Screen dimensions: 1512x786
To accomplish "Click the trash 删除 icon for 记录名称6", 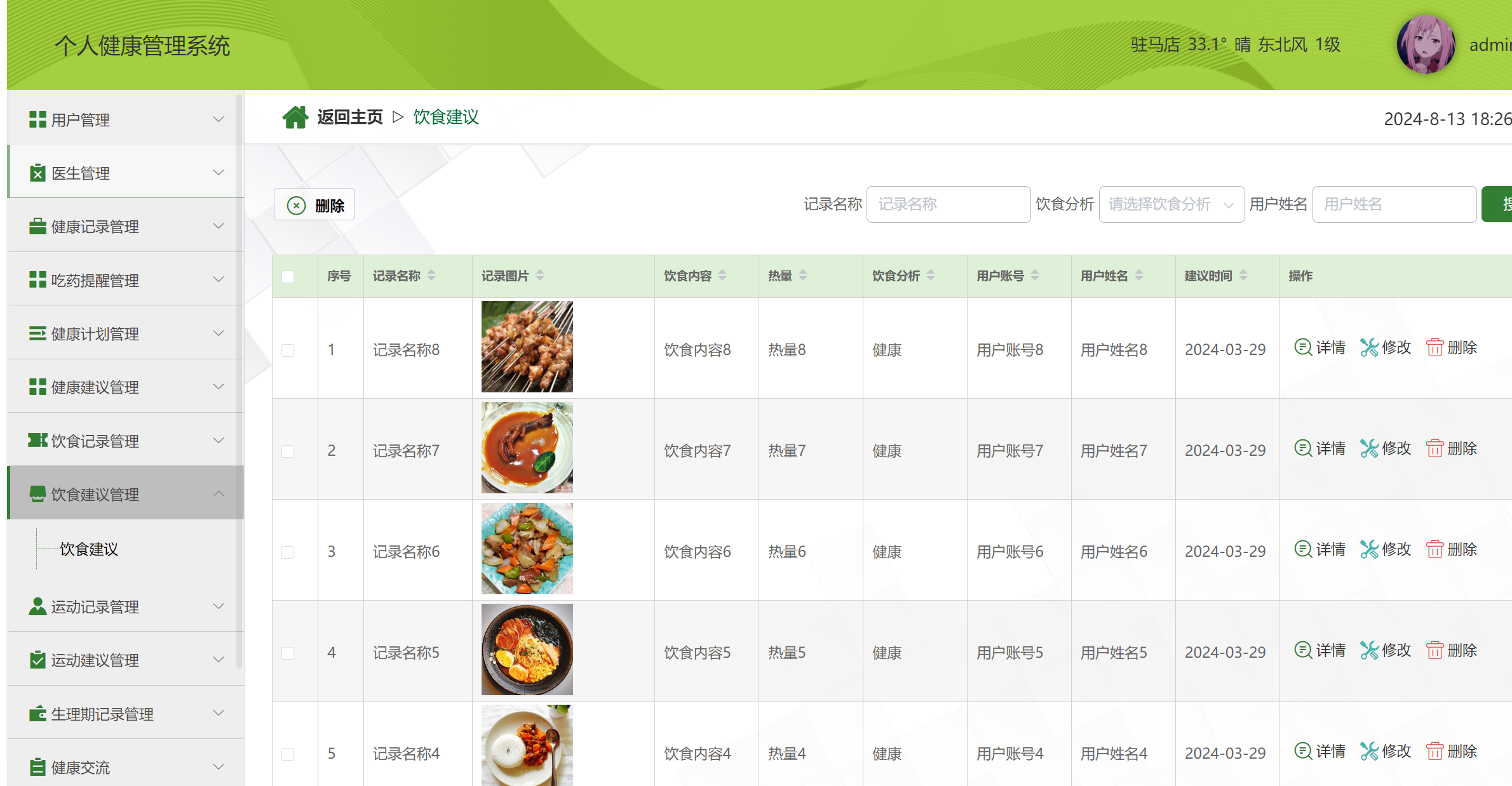I will pos(1435,549).
